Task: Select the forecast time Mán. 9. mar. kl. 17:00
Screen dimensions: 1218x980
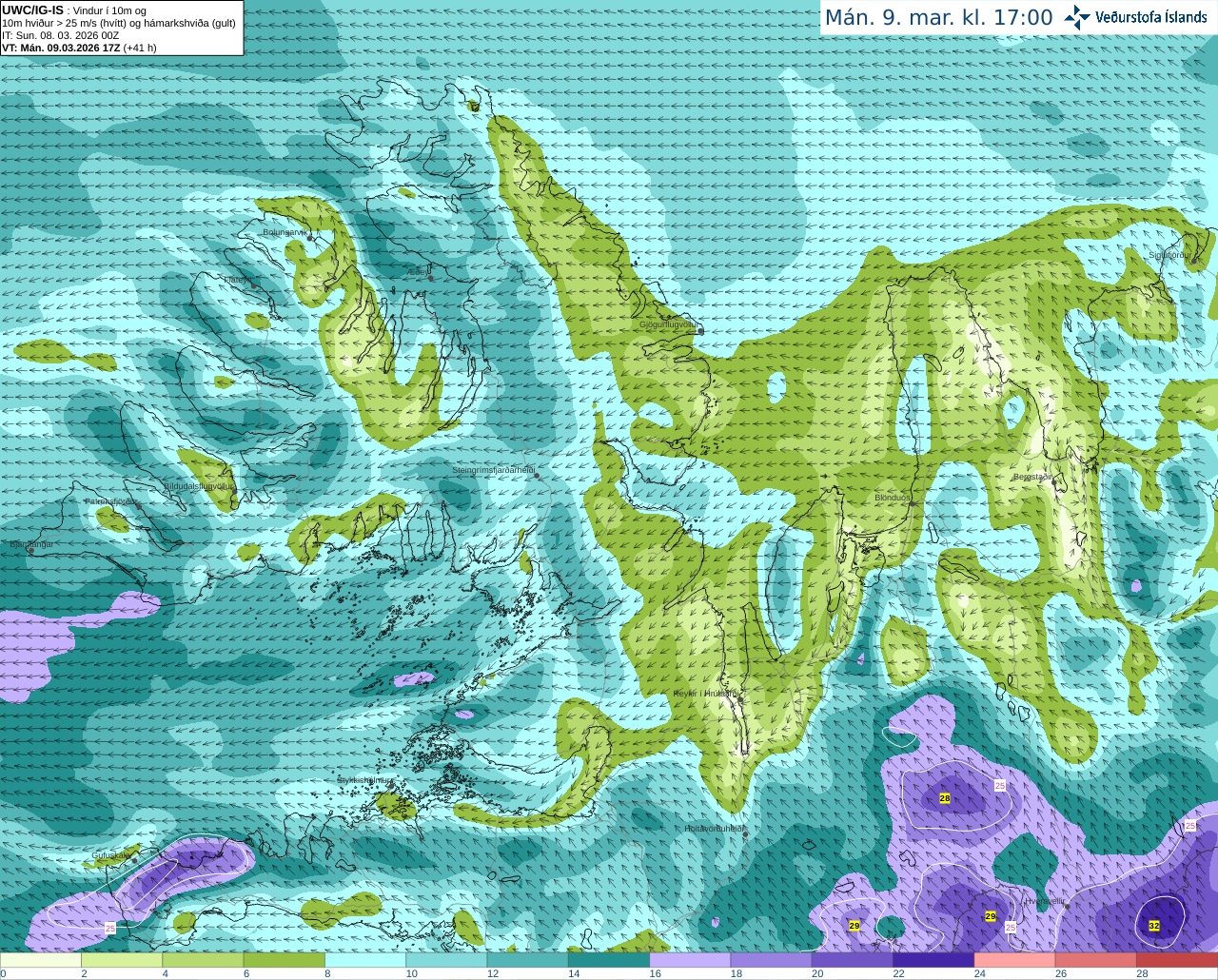Action: point(938,18)
